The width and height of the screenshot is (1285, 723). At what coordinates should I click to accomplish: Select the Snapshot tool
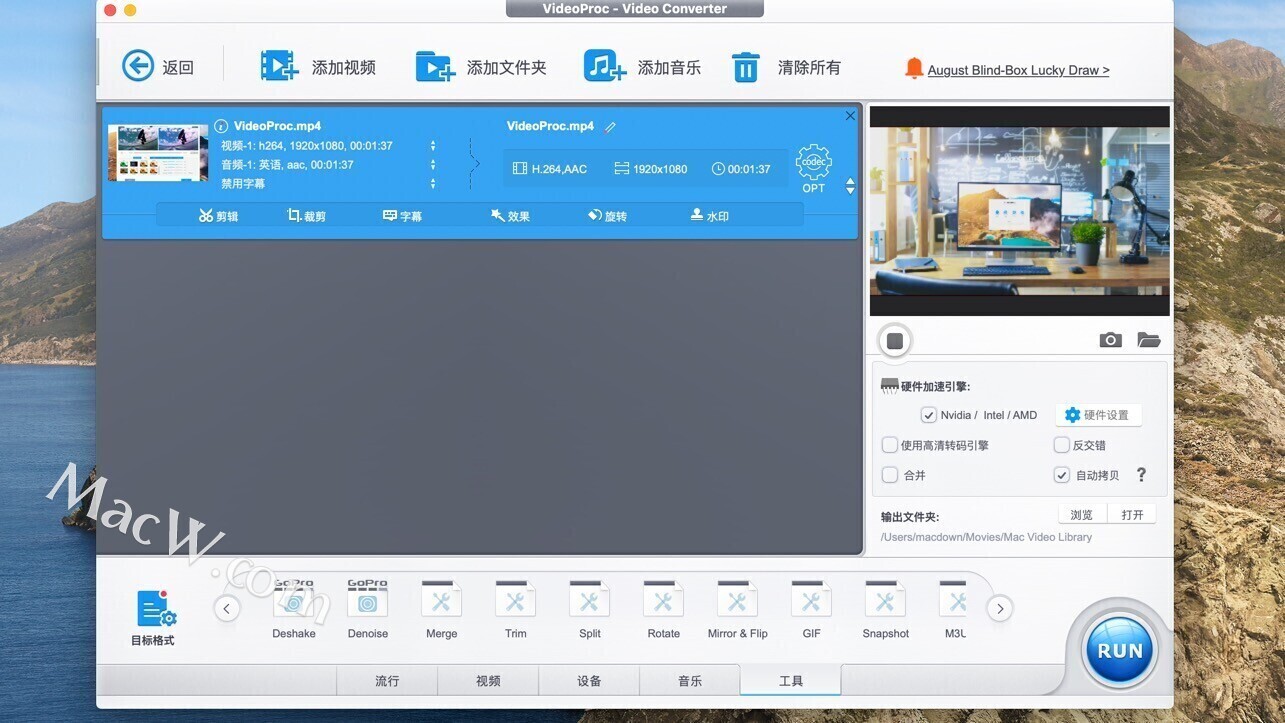pyautogui.click(x=885, y=610)
